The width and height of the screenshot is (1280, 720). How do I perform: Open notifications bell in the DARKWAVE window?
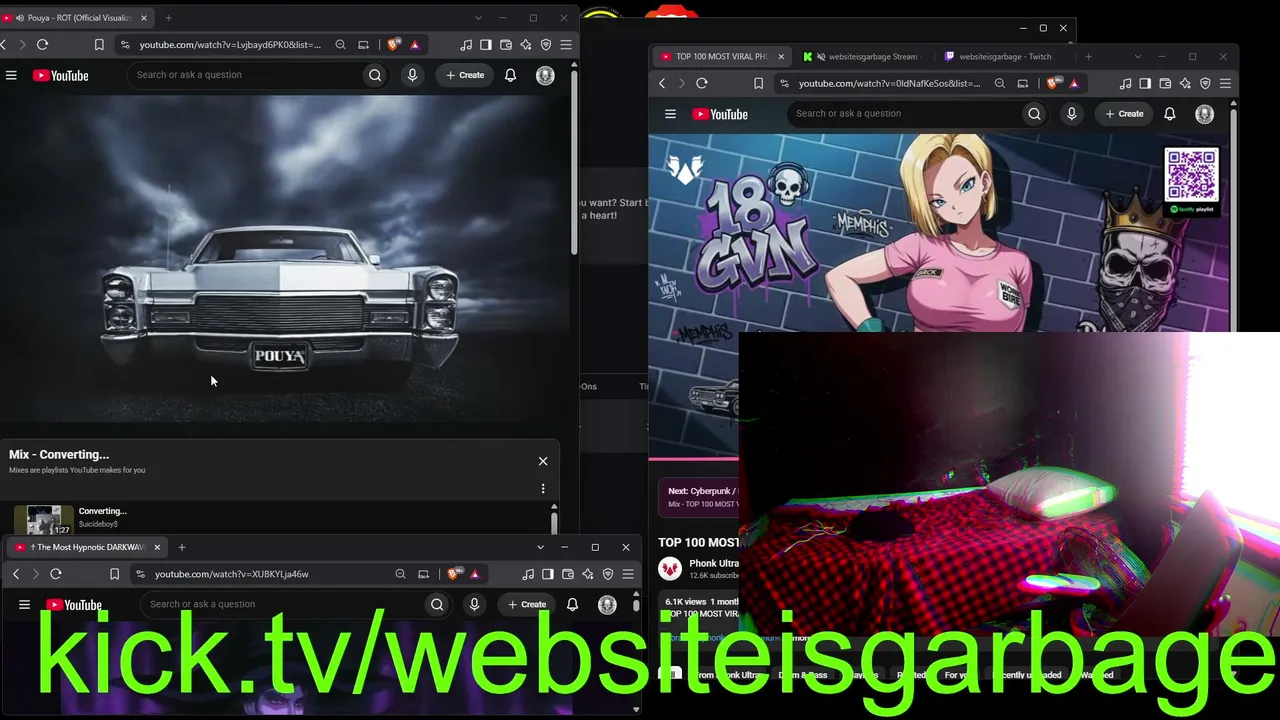(572, 604)
